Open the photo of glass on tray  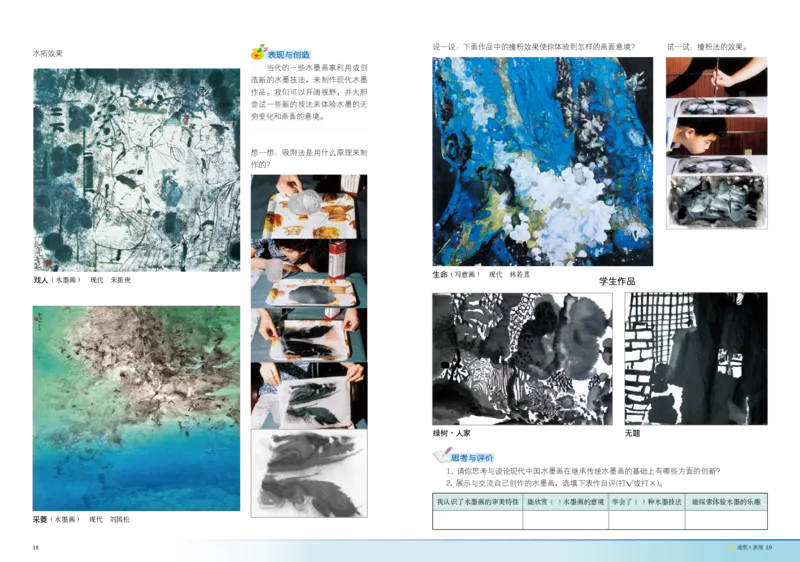pos(309,207)
